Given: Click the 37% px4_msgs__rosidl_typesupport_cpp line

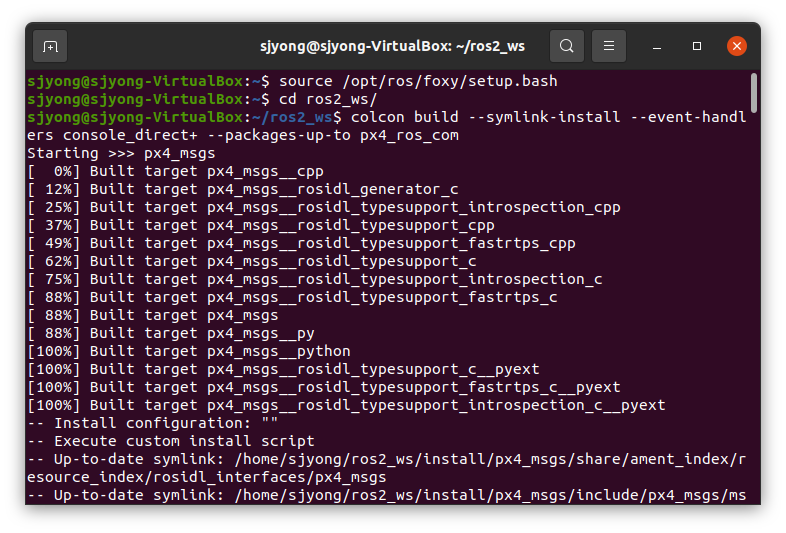Looking at the screenshot, I should [x=261, y=226].
